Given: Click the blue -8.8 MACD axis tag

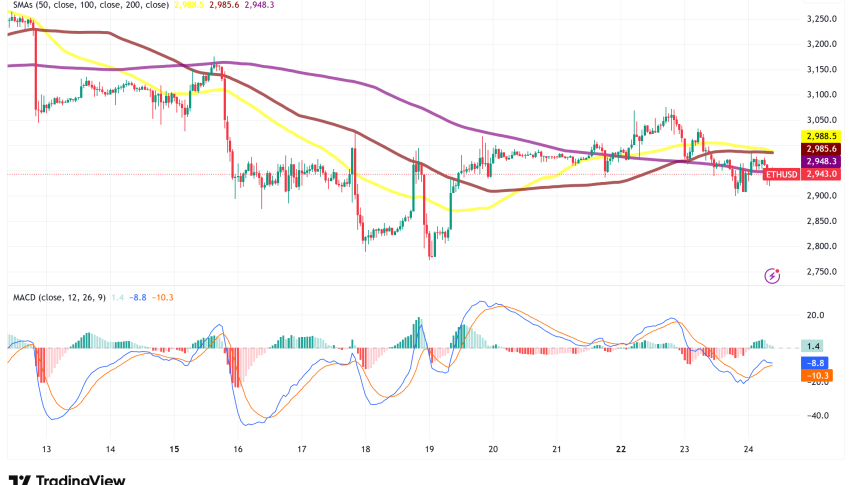Looking at the screenshot, I should click(x=819, y=361).
